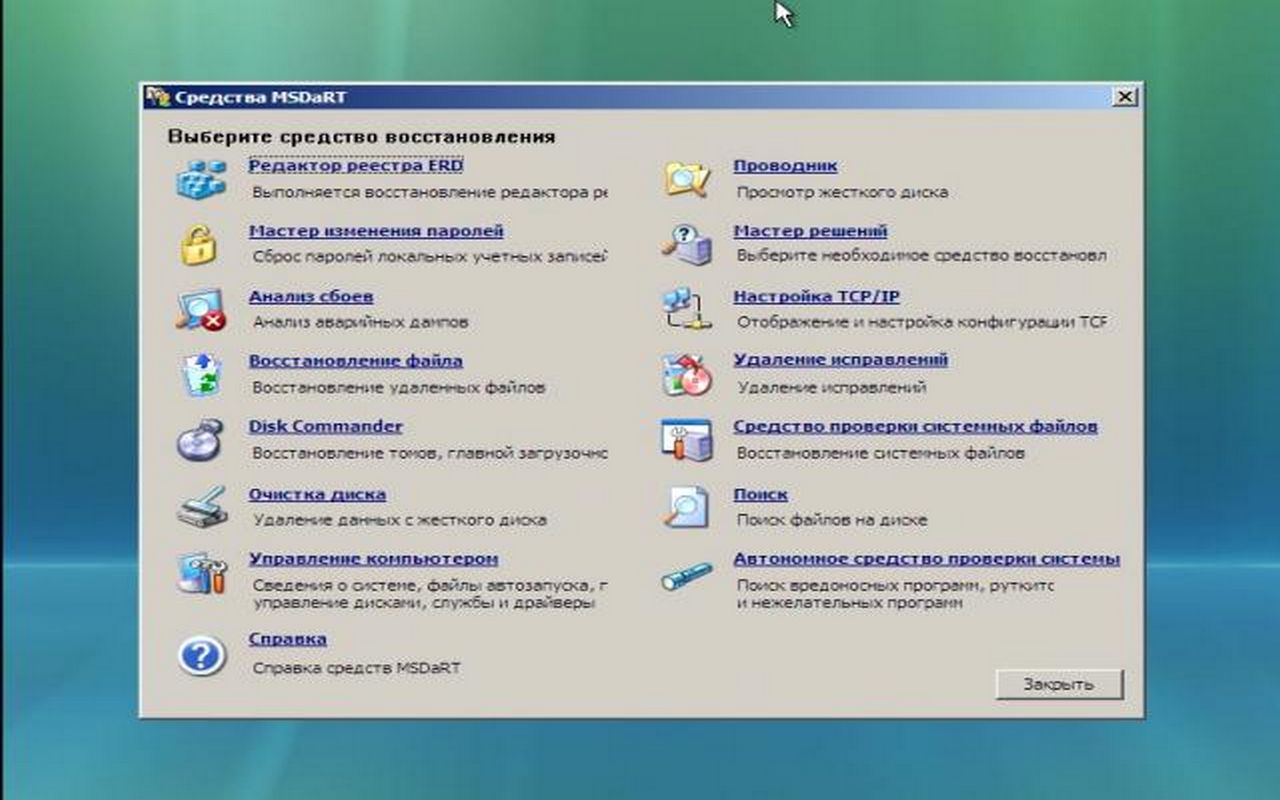
Task: Open the Восстановление файла link
Action: click(355, 361)
